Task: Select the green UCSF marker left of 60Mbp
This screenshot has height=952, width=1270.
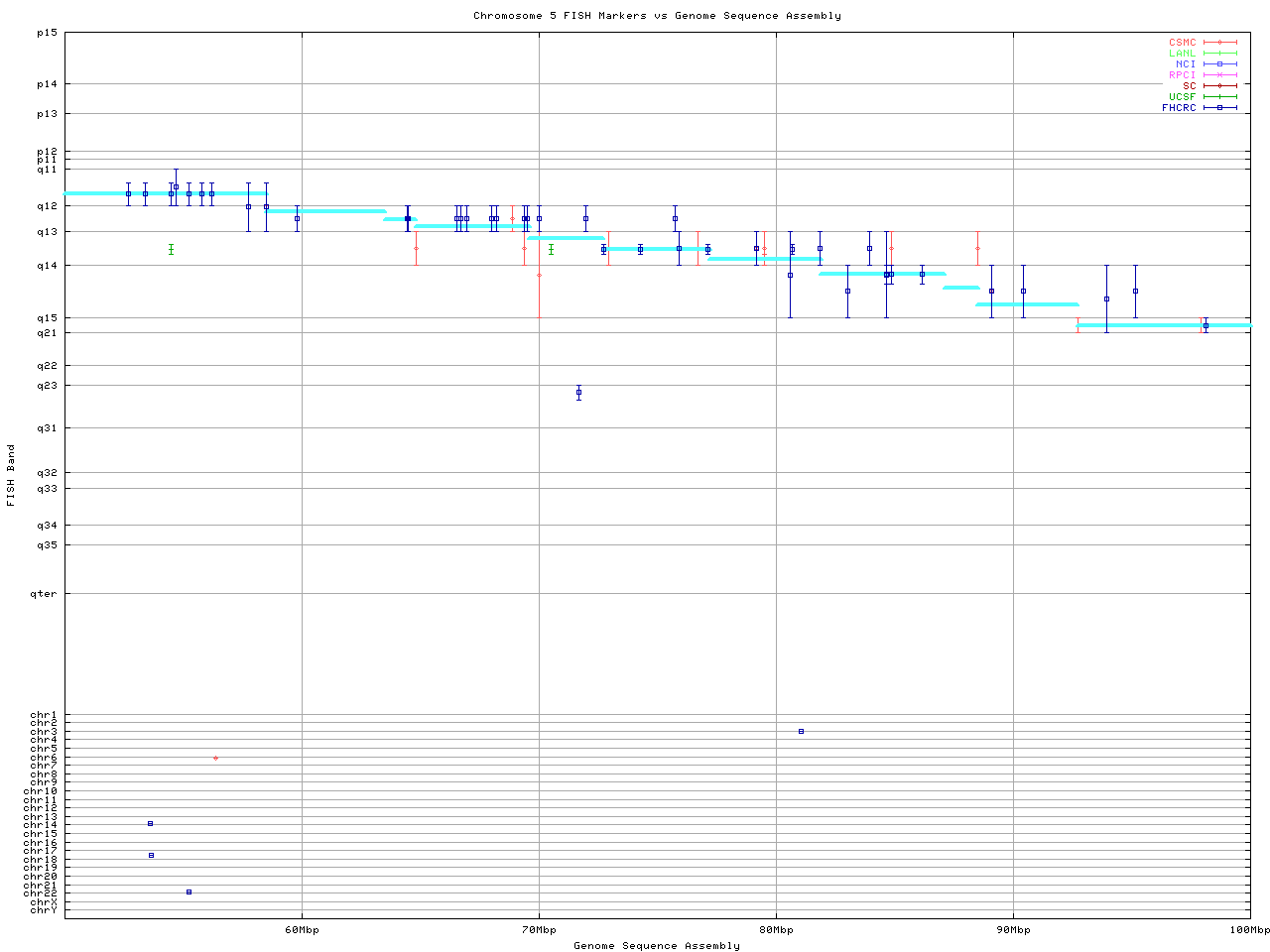Action: [171, 249]
